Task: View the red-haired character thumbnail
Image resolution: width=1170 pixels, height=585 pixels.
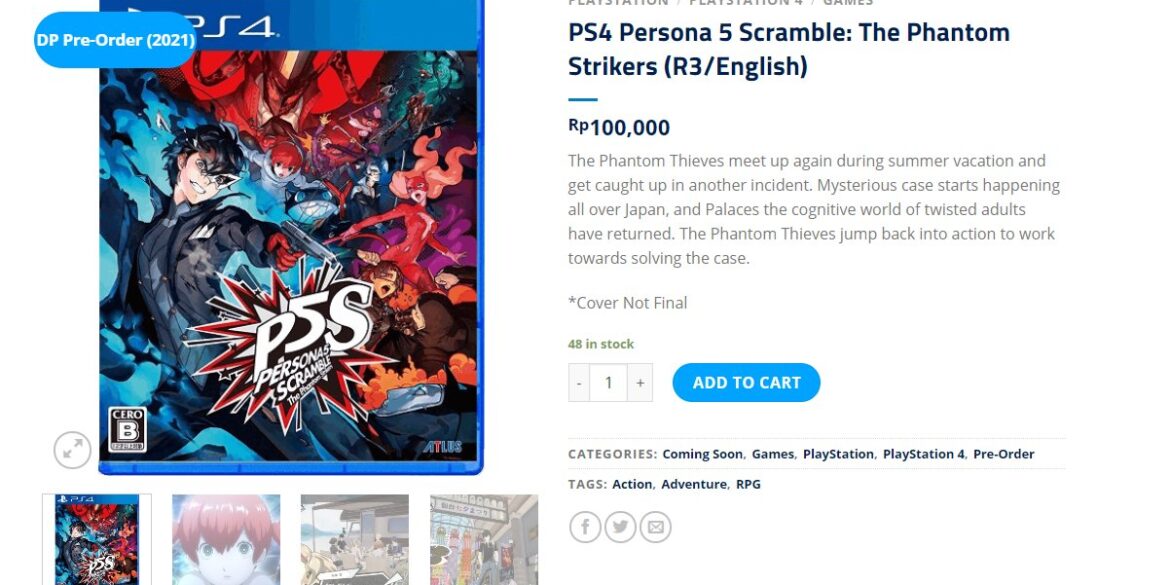Action: point(226,539)
